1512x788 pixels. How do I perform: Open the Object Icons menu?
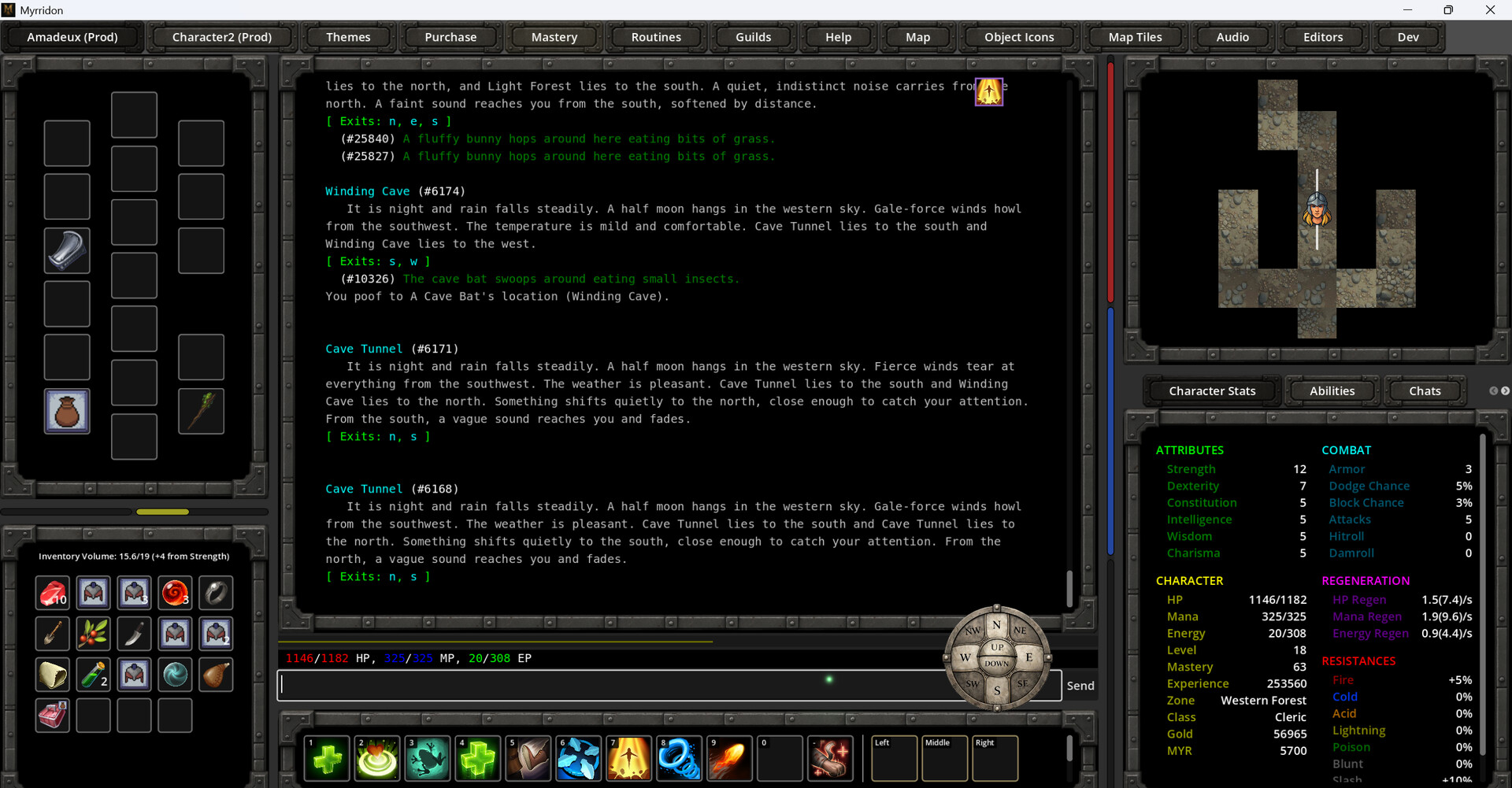[1019, 37]
